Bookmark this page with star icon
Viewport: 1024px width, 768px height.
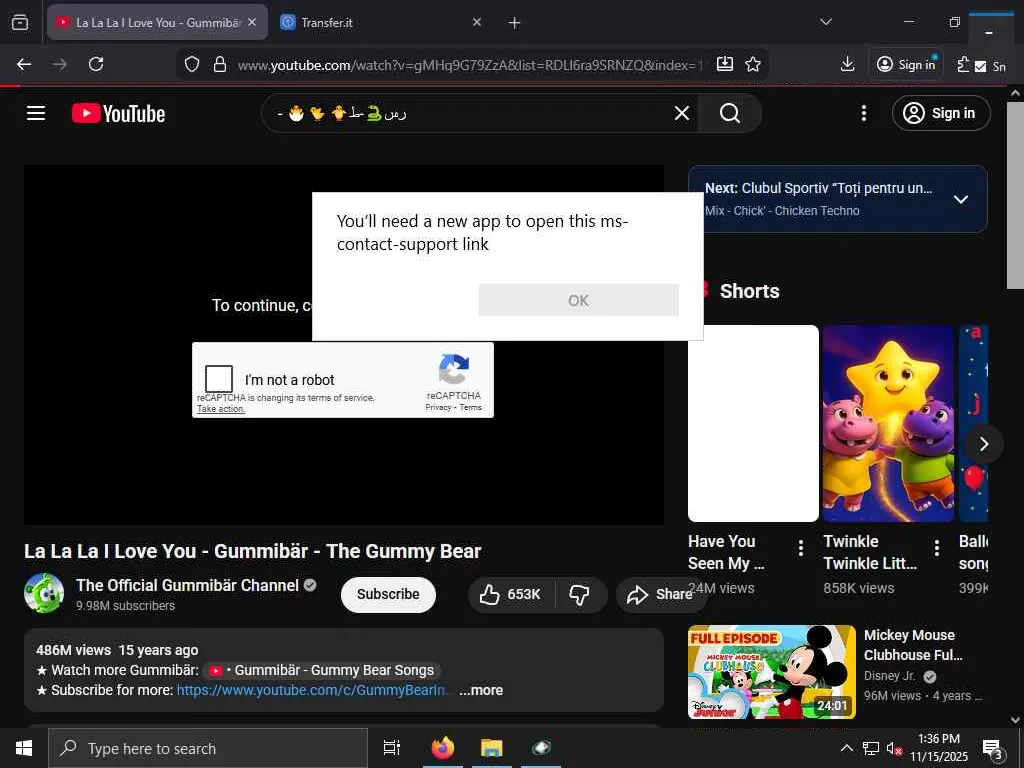point(753,64)
